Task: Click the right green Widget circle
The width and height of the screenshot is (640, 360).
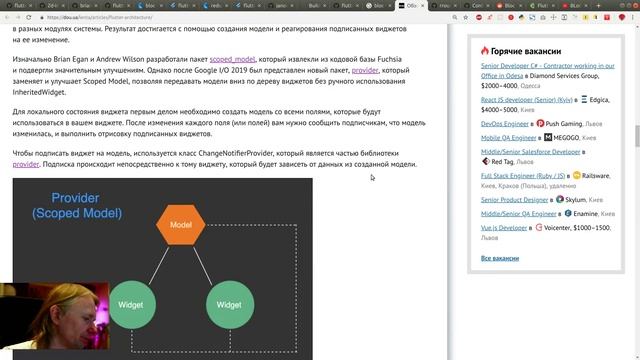Action: 230,304
